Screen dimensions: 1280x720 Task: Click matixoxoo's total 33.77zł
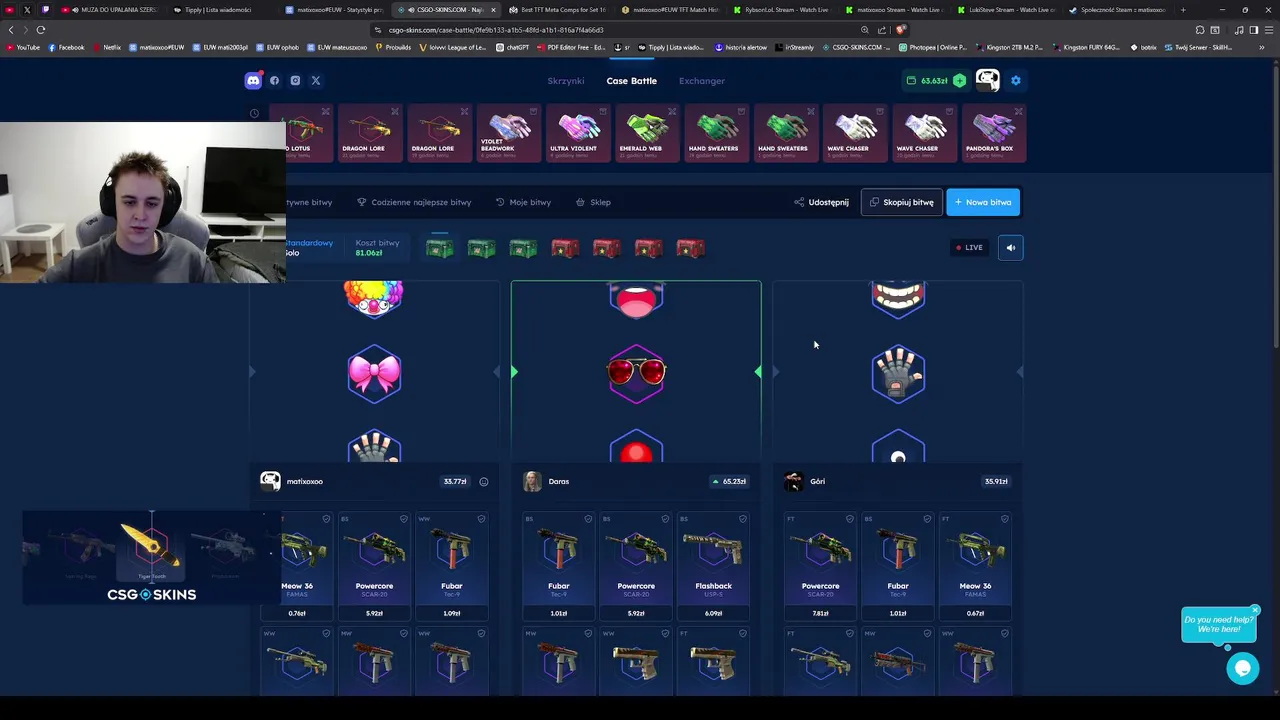click(x=455, y=482)
